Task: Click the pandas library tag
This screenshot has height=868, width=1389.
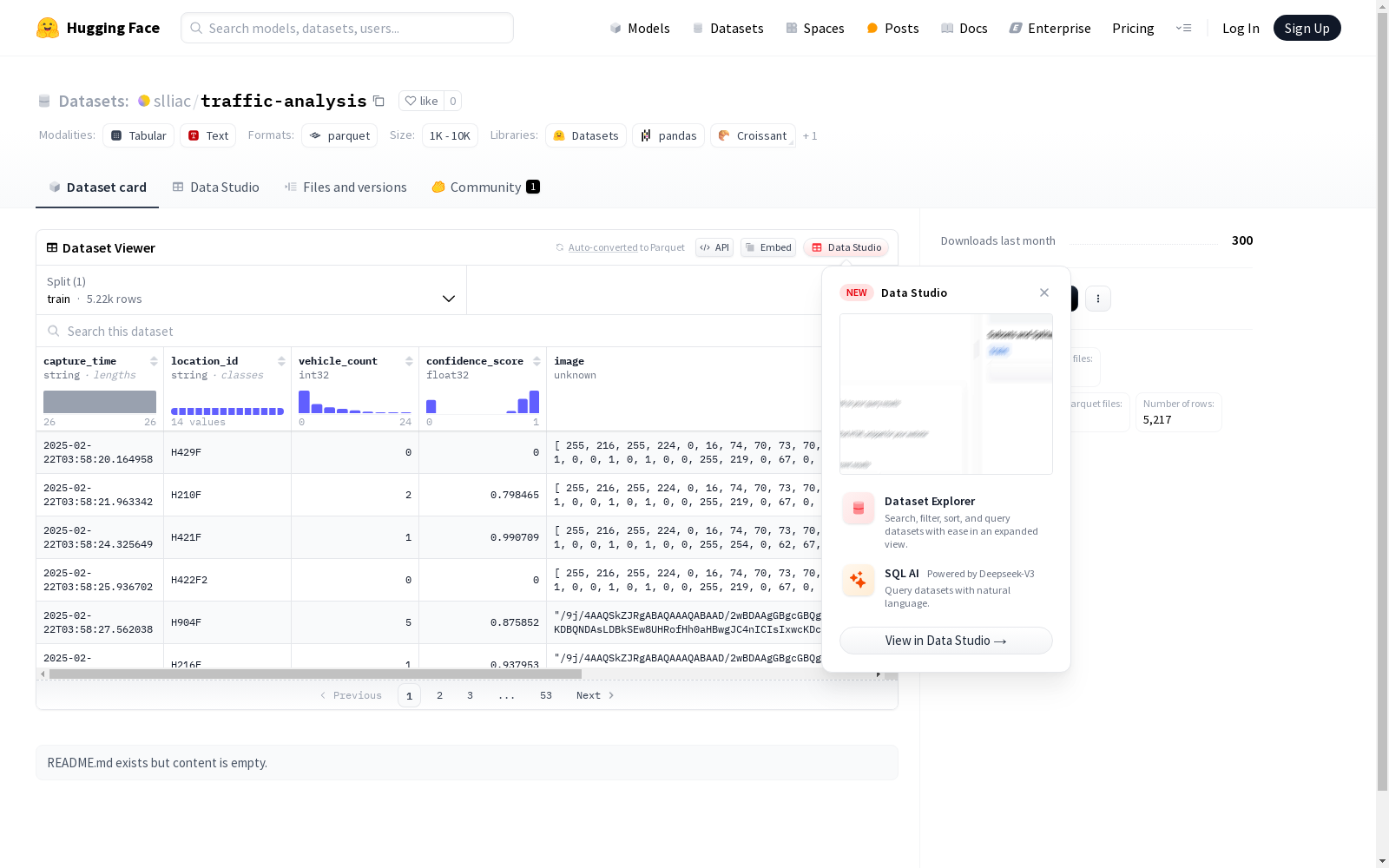Action: coord(668,135)
